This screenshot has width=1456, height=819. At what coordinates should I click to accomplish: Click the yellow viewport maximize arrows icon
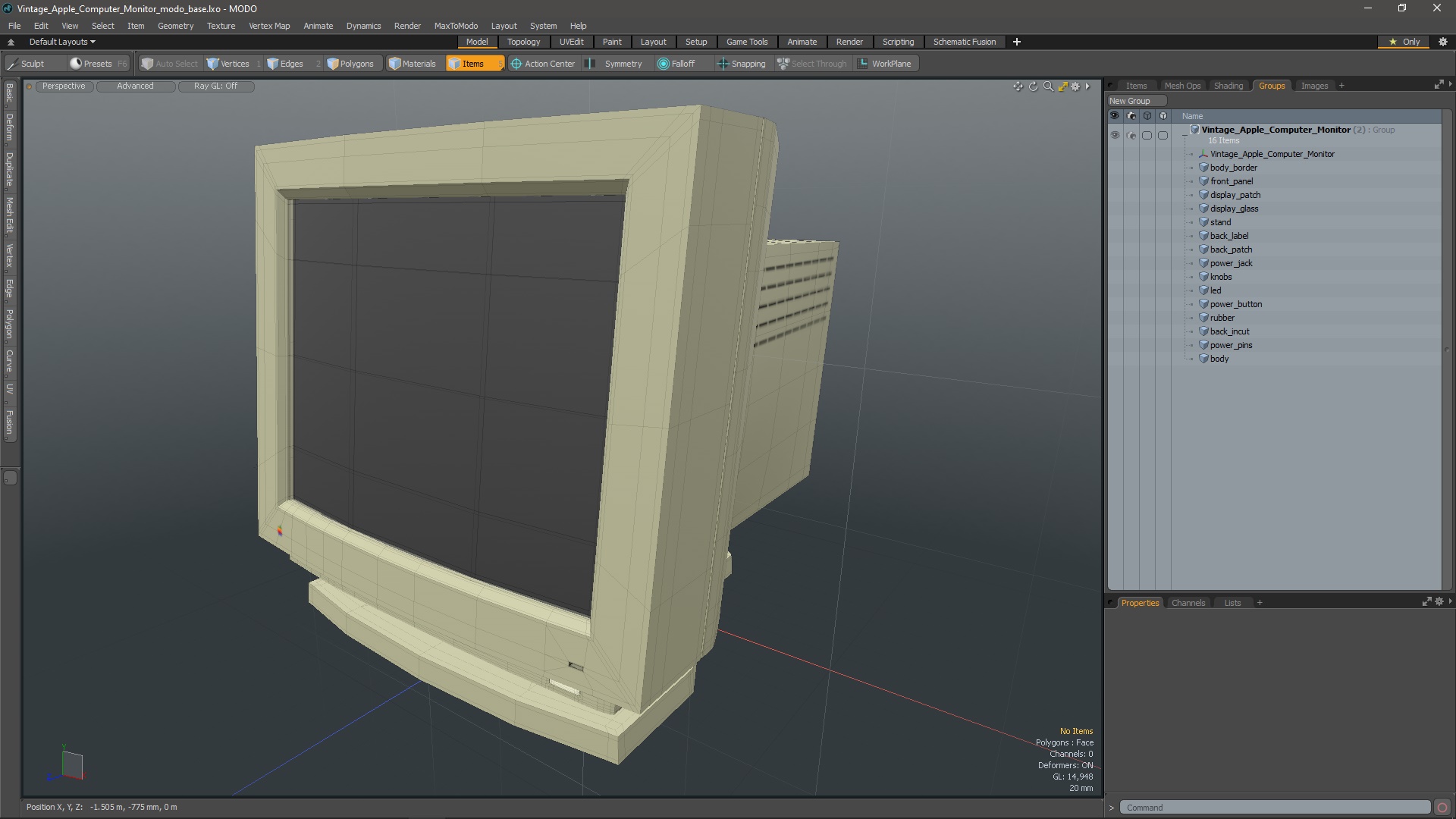pos(1062,86)
